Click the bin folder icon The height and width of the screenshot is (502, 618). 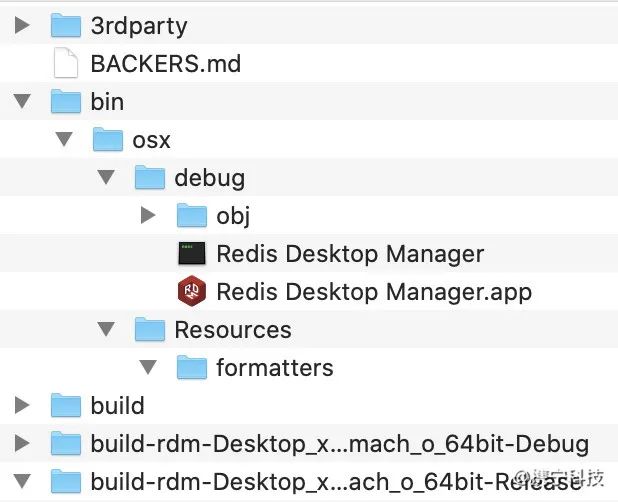coord(66,101)
